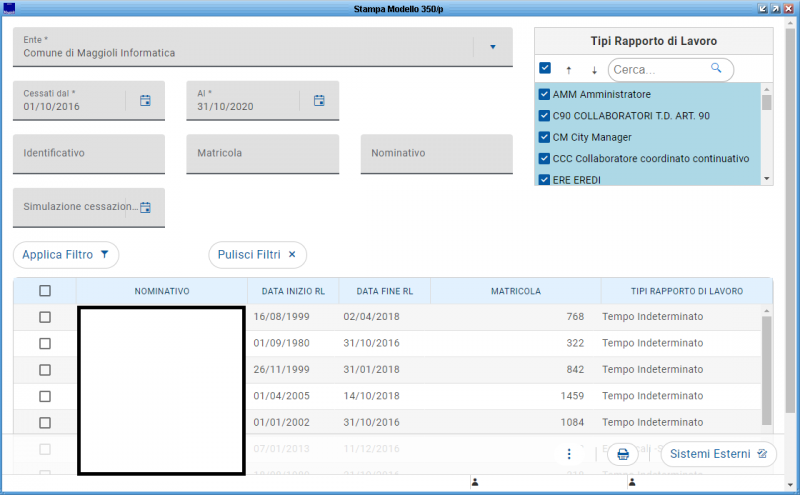Click the expand arrow in title bar
This screenshot has width=800, height=495.
[x=776, y=9]
